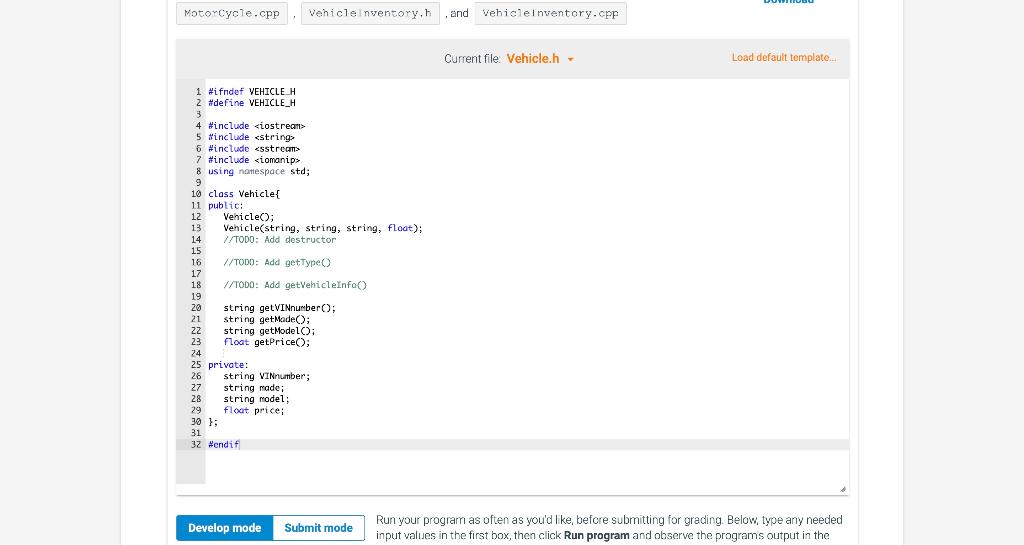Click the 'float getPrice();' line
This screenshot has height=545, width=1024.
click(267, 342)
